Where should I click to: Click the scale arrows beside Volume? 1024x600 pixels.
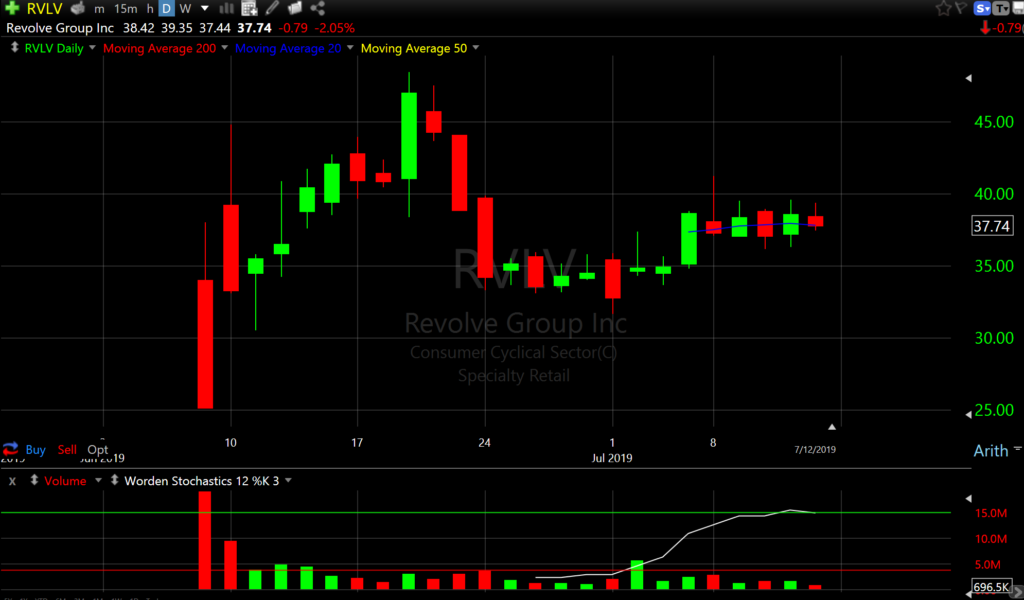click(34, 480)
